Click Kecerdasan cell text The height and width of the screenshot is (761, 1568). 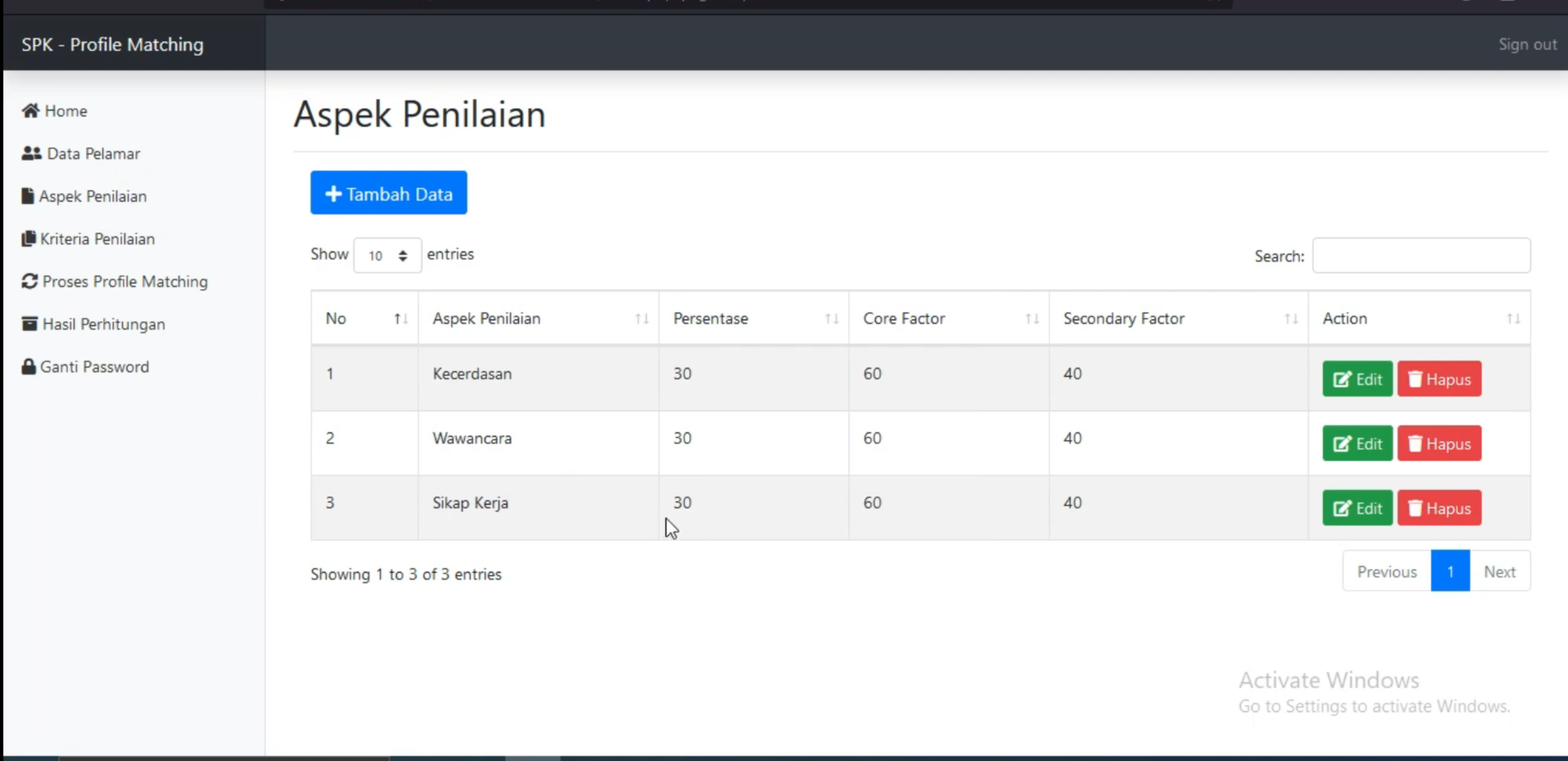(x=472, y=374)
